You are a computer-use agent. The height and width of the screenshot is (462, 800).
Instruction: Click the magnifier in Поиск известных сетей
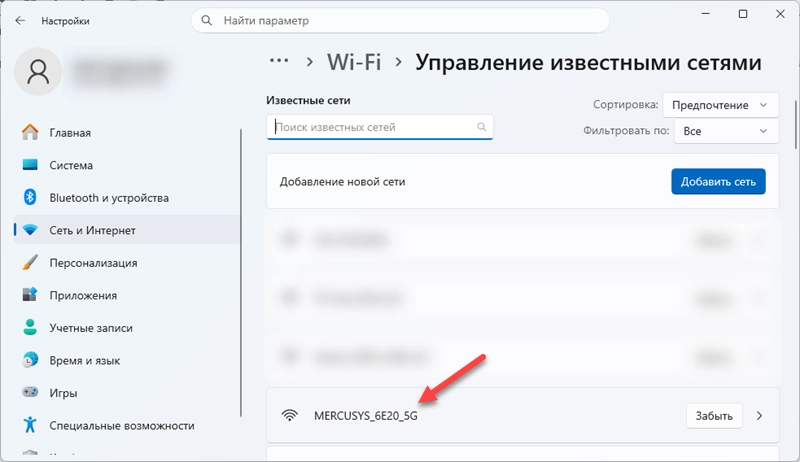[x=481, y=127]
